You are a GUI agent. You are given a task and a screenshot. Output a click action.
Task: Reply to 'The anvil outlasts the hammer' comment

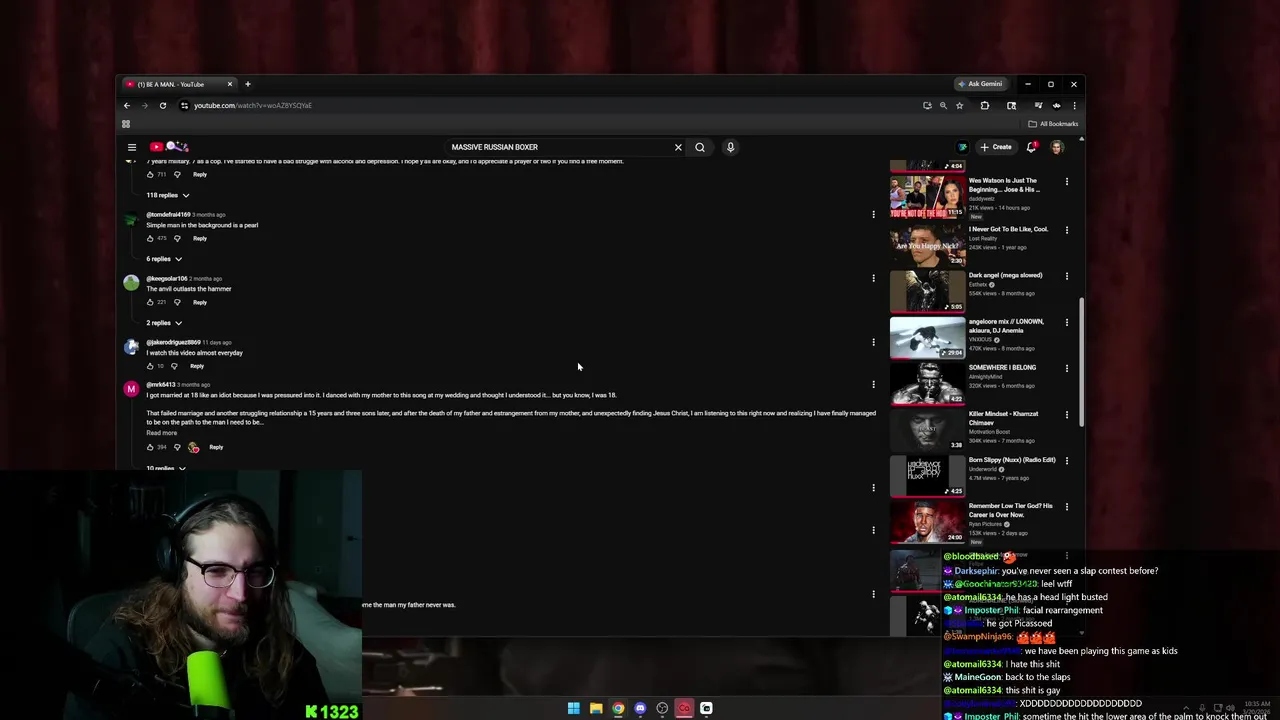coord(200,302)
